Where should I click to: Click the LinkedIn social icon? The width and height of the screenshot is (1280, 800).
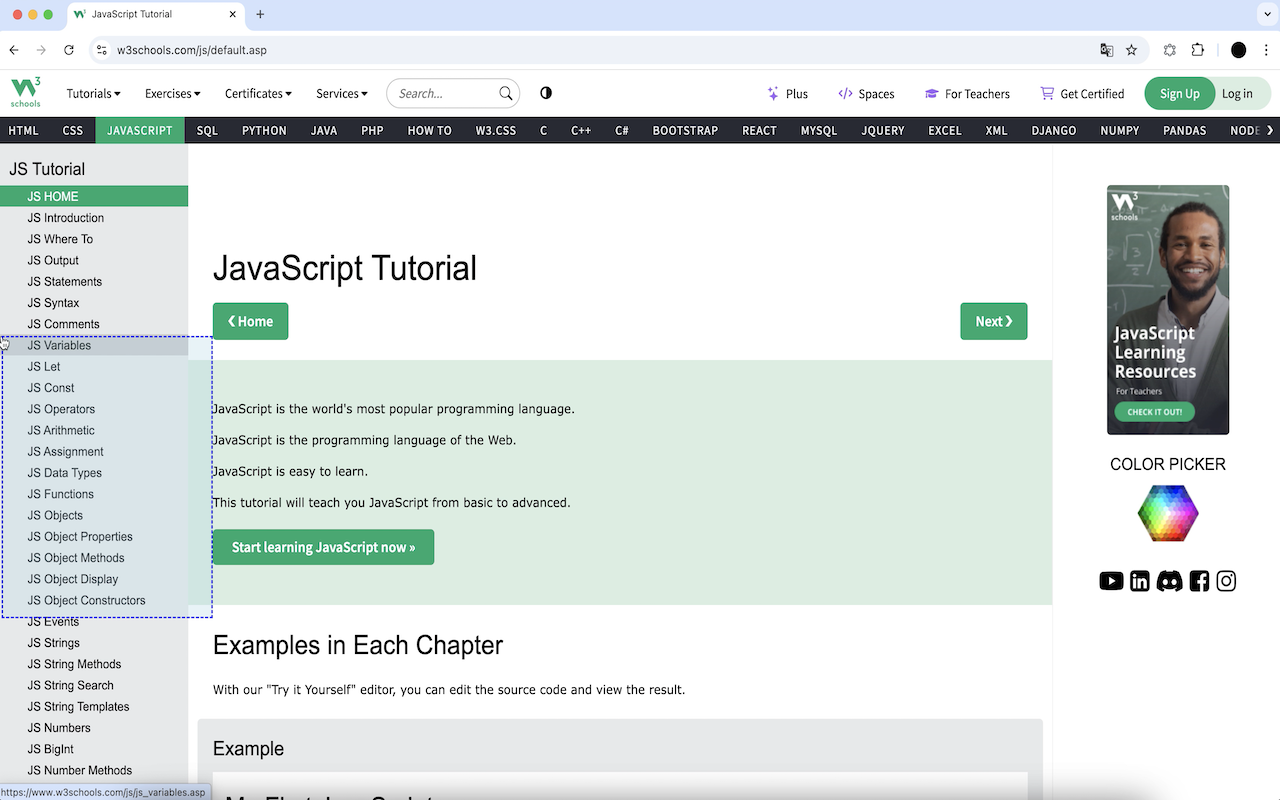pyautogui.click(x=1140, y=581)
